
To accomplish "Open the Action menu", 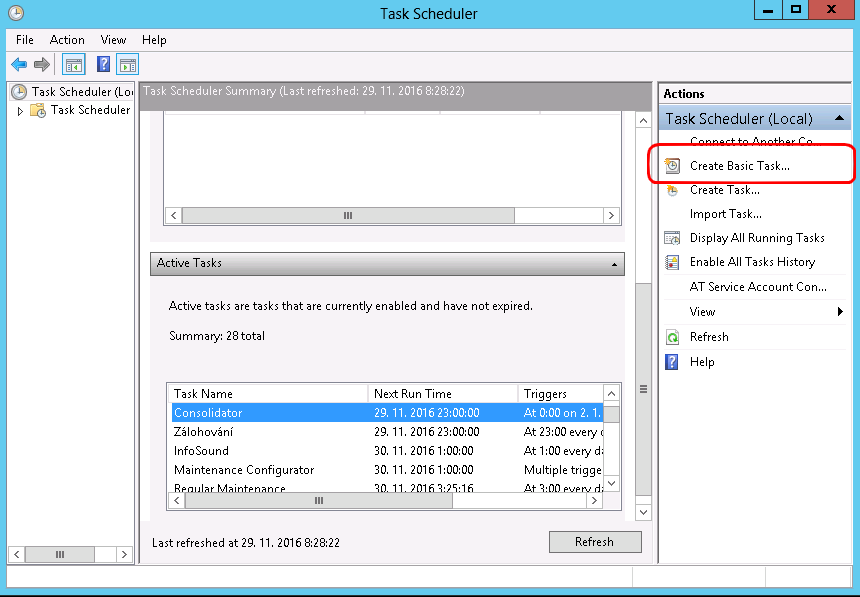I will (x=67, y=40).
